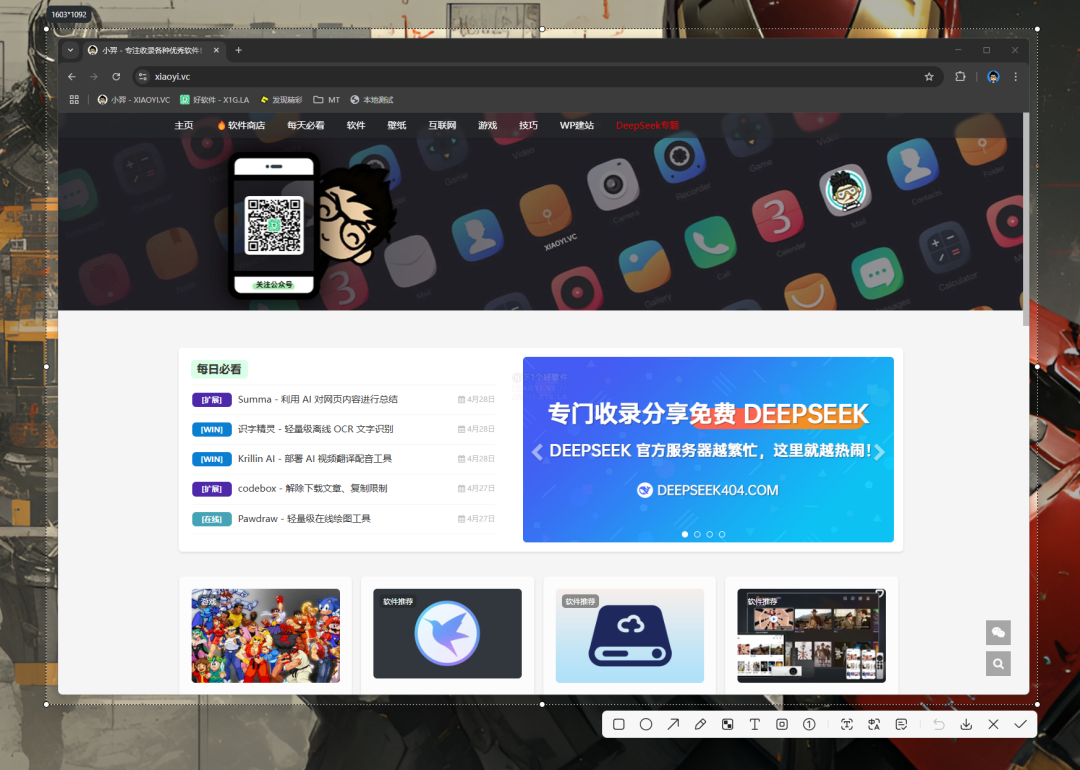Go to next banner slide arrow

[x=880, y=452]
